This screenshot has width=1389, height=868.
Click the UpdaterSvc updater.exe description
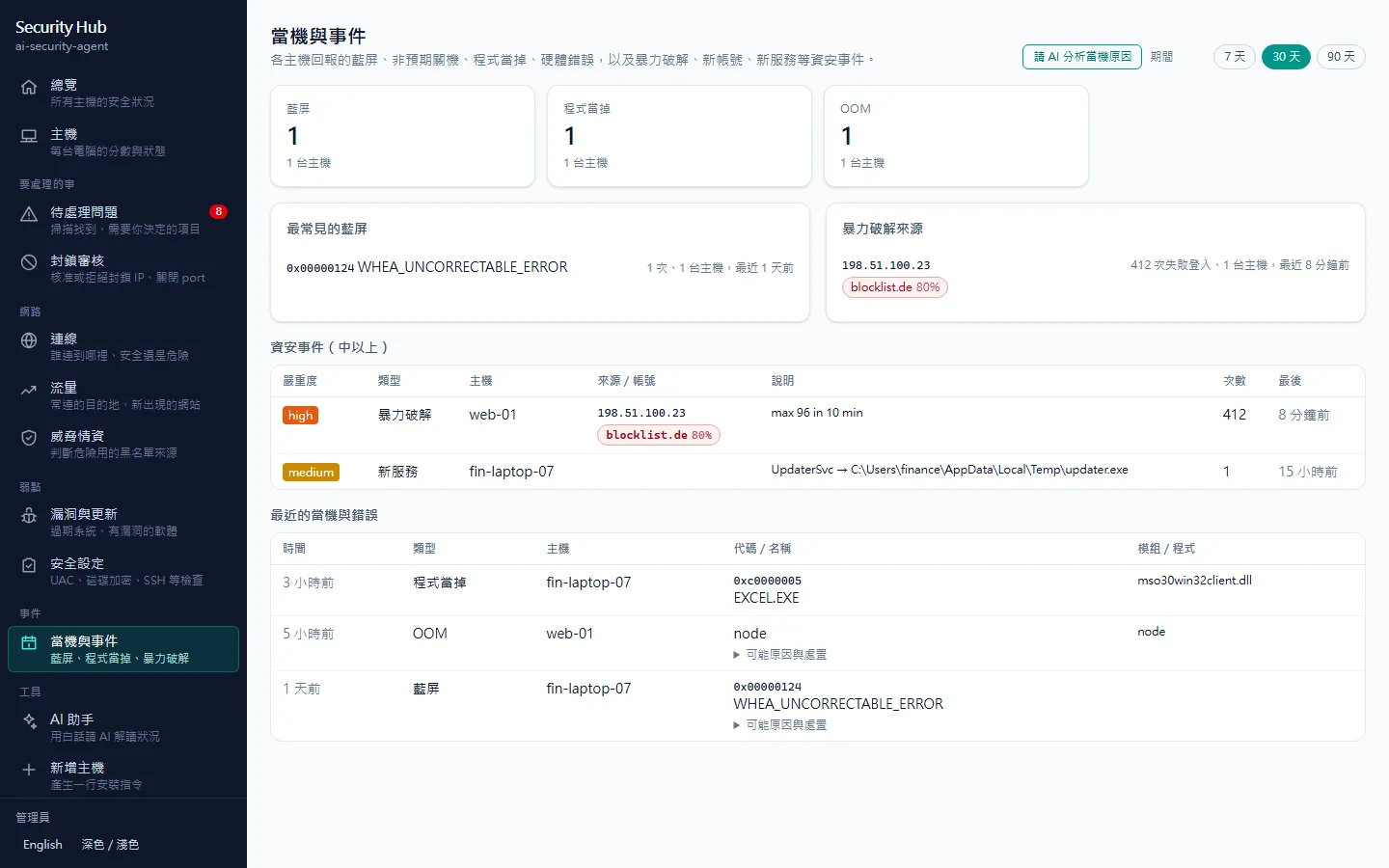(949, 470)
